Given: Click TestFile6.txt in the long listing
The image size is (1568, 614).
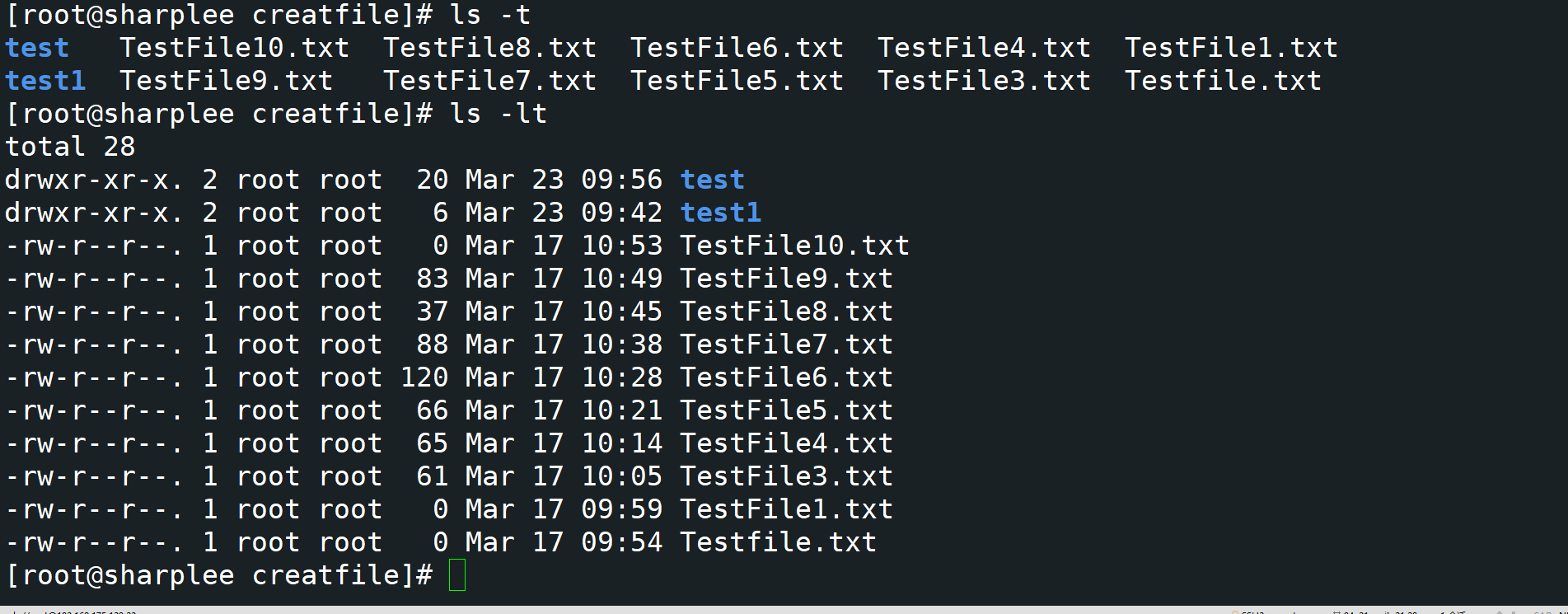Looking at the screenshot, I should point(786,377).
